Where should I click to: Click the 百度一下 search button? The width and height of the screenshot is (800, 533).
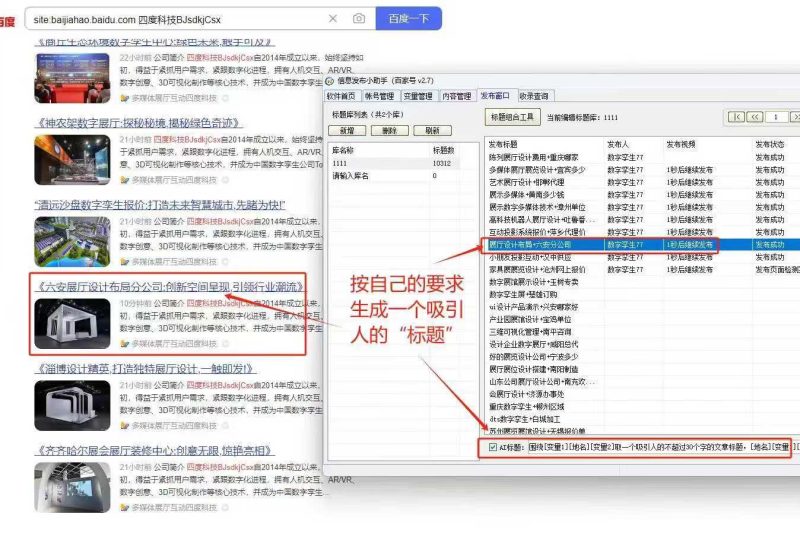pos(409,19)
